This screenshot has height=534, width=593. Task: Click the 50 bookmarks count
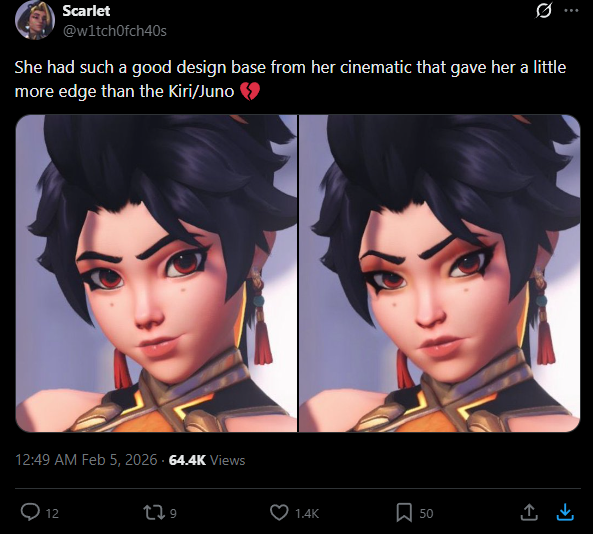click(x=426, y=514)
